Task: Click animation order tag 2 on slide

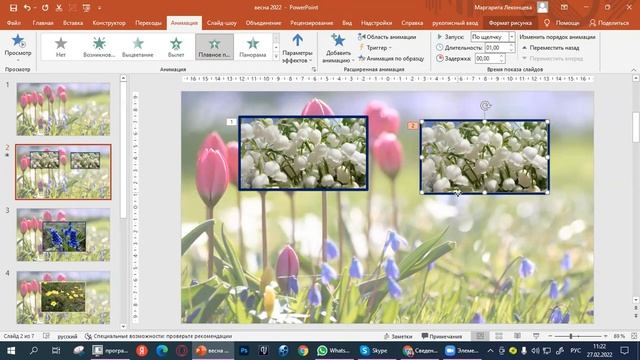Action: [x=413, y=125]
